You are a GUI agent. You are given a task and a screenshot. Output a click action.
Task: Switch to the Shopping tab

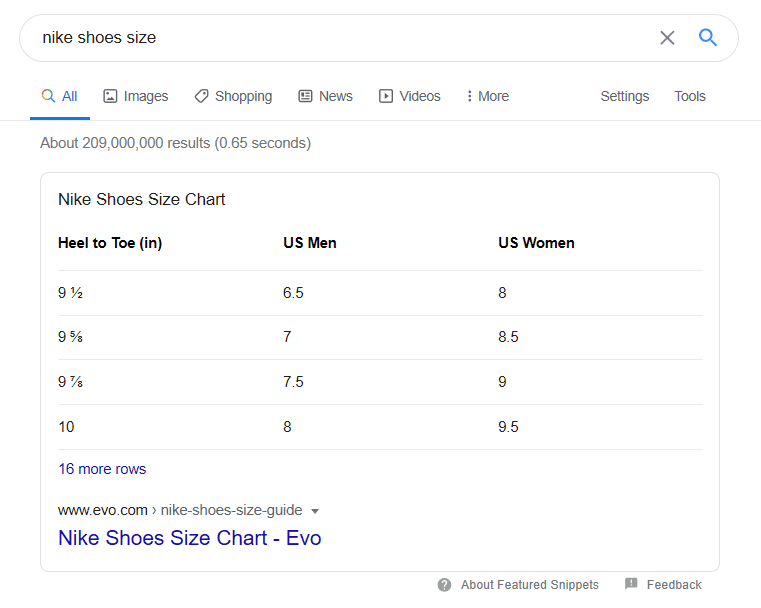(x=233, y=96)
